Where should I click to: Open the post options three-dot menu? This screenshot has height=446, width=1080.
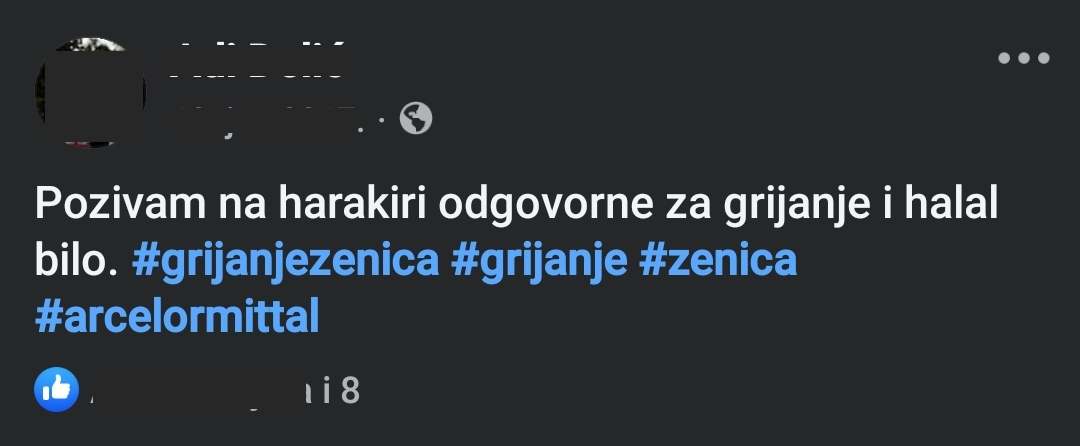tap(1023, 58)
